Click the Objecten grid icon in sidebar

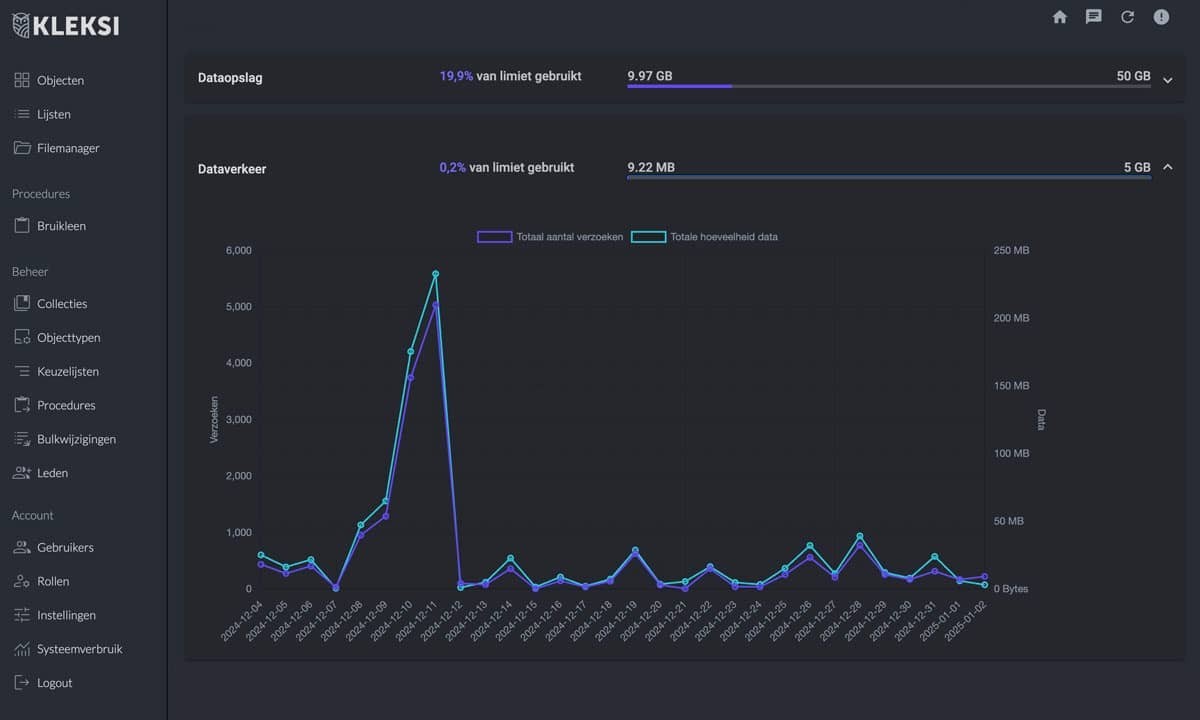[22, 80]
